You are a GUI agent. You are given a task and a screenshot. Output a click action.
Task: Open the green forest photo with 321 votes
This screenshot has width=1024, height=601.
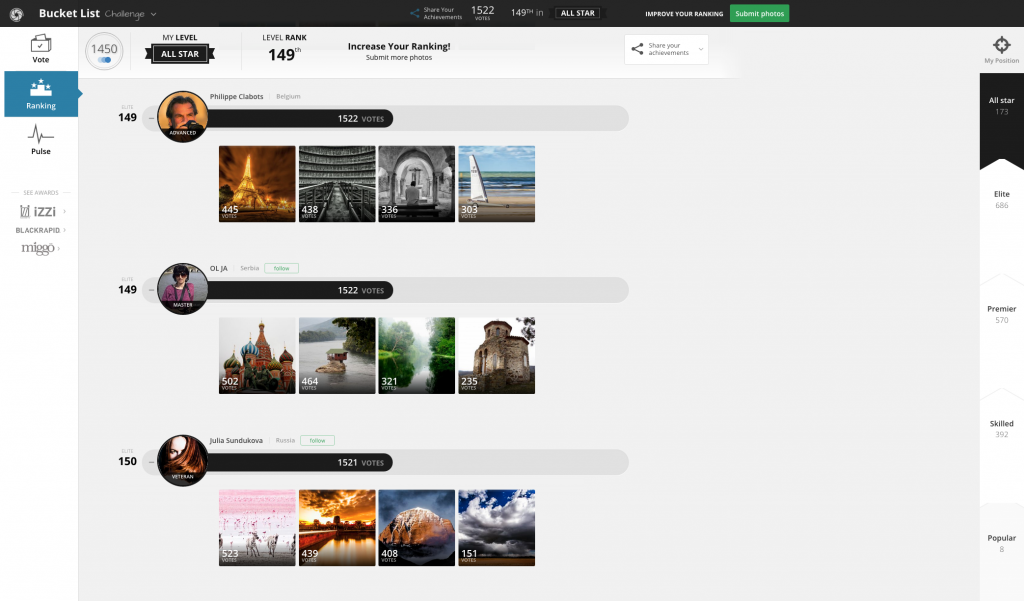pos(417,356)
